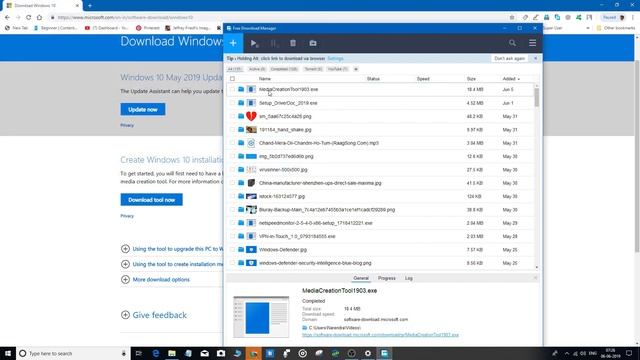Expand 'More download options' section
The width and height of the screenshot is (640, 360).
pyautogui.click(x=125, y=280)
